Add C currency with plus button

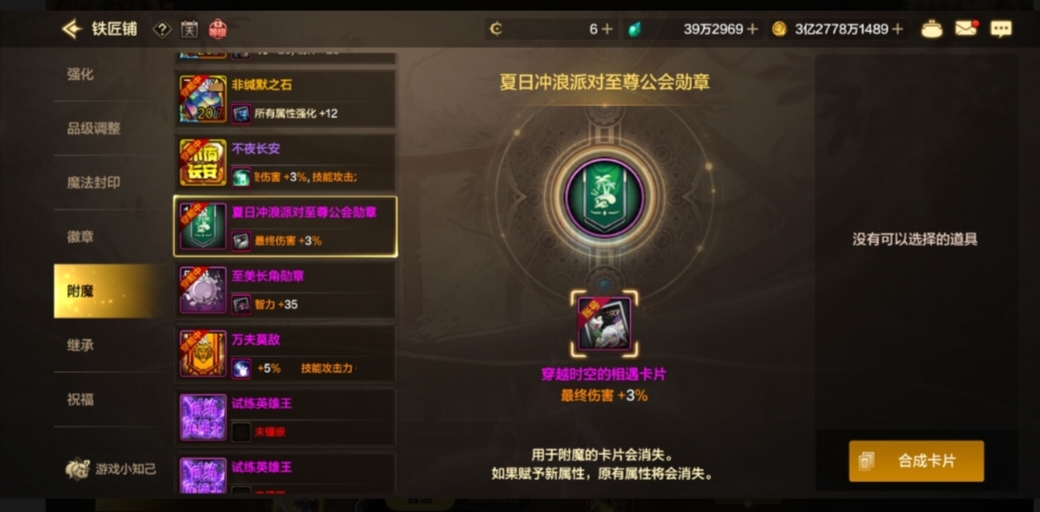point(606,29)
